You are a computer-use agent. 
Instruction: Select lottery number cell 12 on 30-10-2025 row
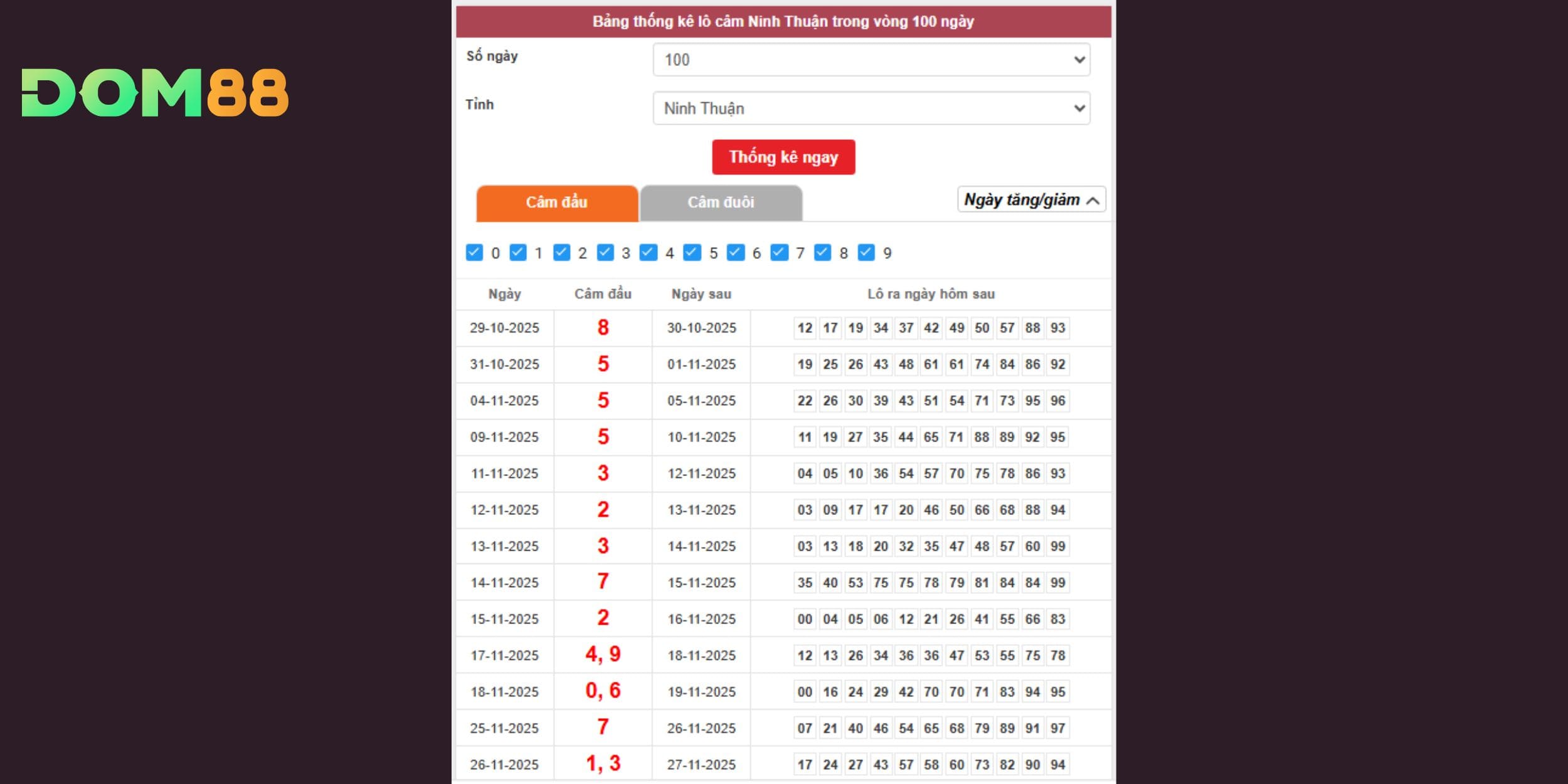[x=804, y=328]
